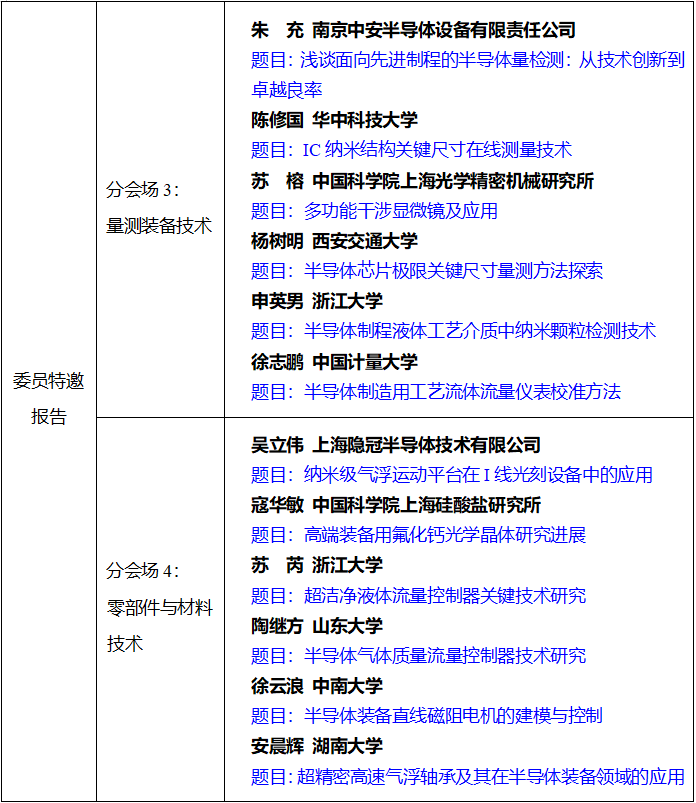Open the 多功能干涉显微镜及应用 title

click(x=374, y=211)
